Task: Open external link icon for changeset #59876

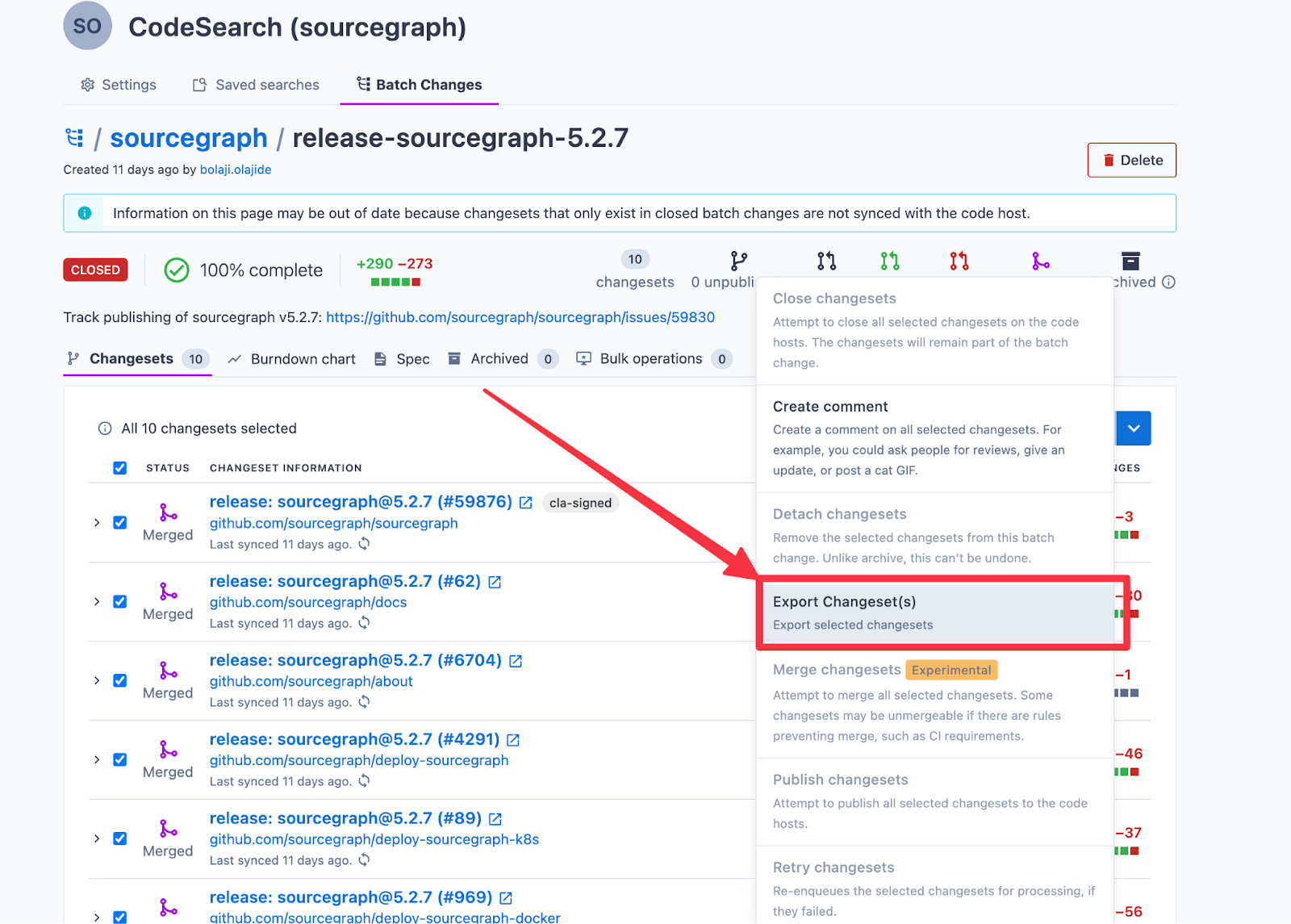Action: click(x=526, y=503)
